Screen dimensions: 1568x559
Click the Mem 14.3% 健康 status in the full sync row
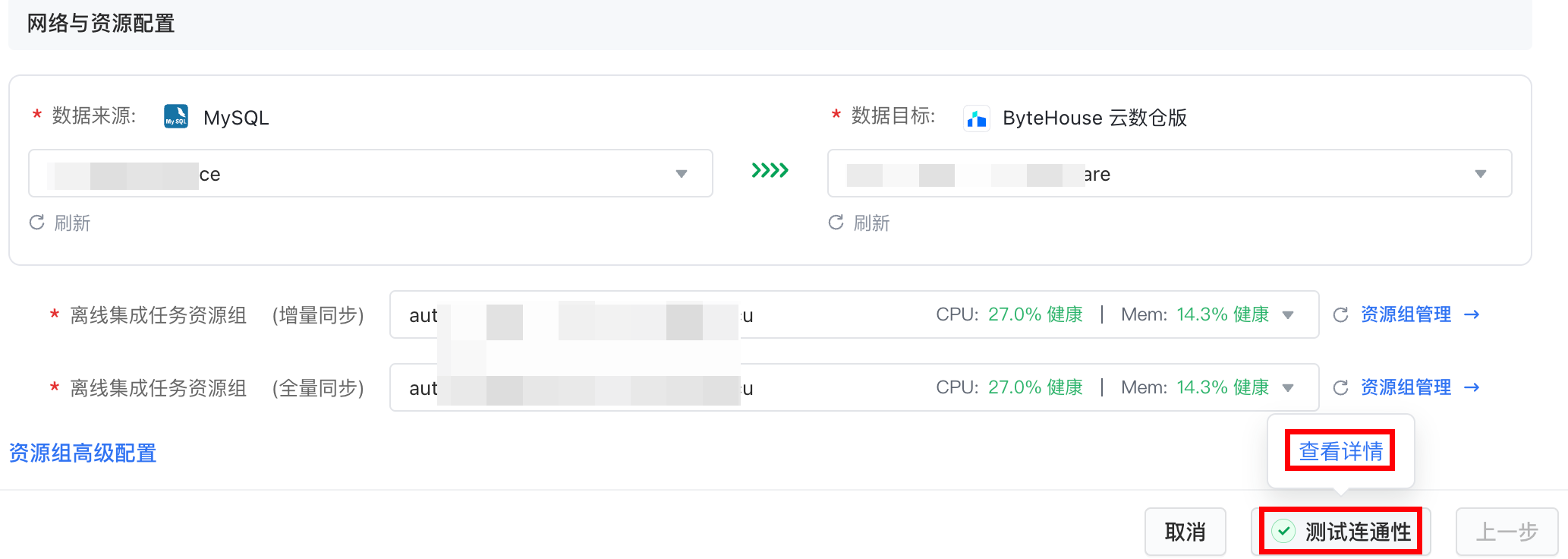[x=1195, y=387]
